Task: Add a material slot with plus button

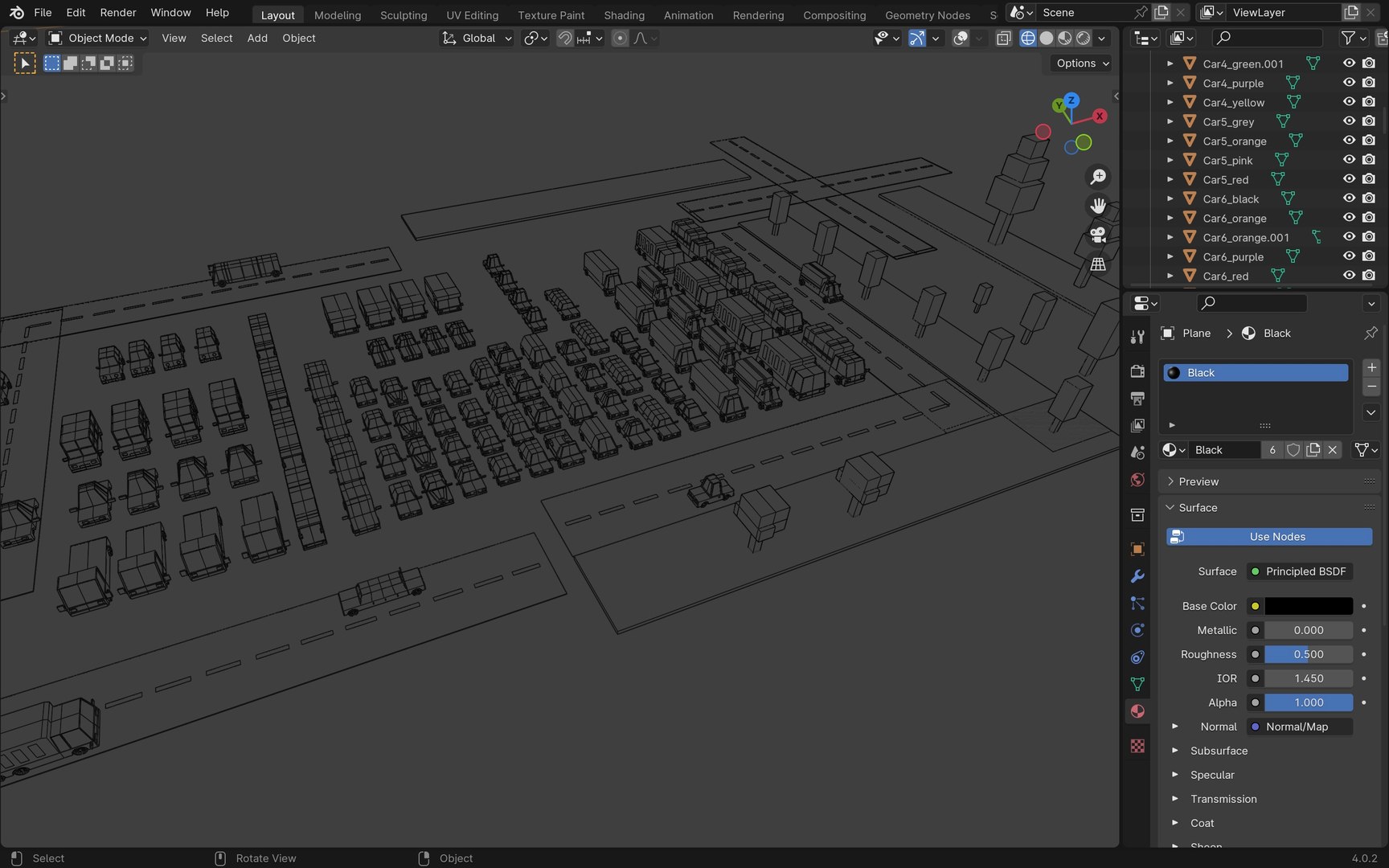Action: click(x=1371, y=368)
